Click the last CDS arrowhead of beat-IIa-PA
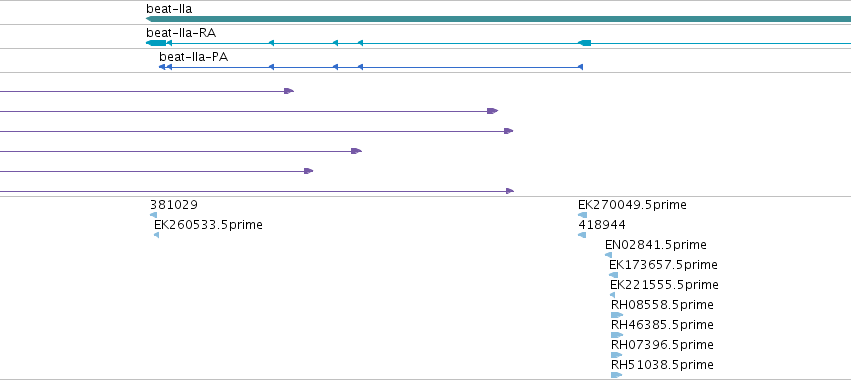This screenshot has height=380, width=851. point(162,67)
